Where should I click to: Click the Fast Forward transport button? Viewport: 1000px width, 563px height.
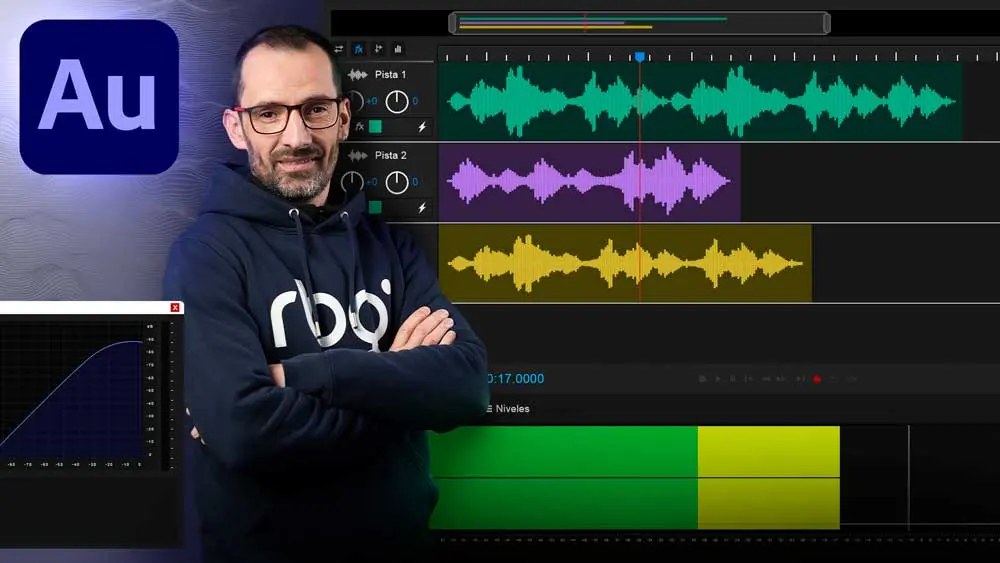(x=781, y=379)
